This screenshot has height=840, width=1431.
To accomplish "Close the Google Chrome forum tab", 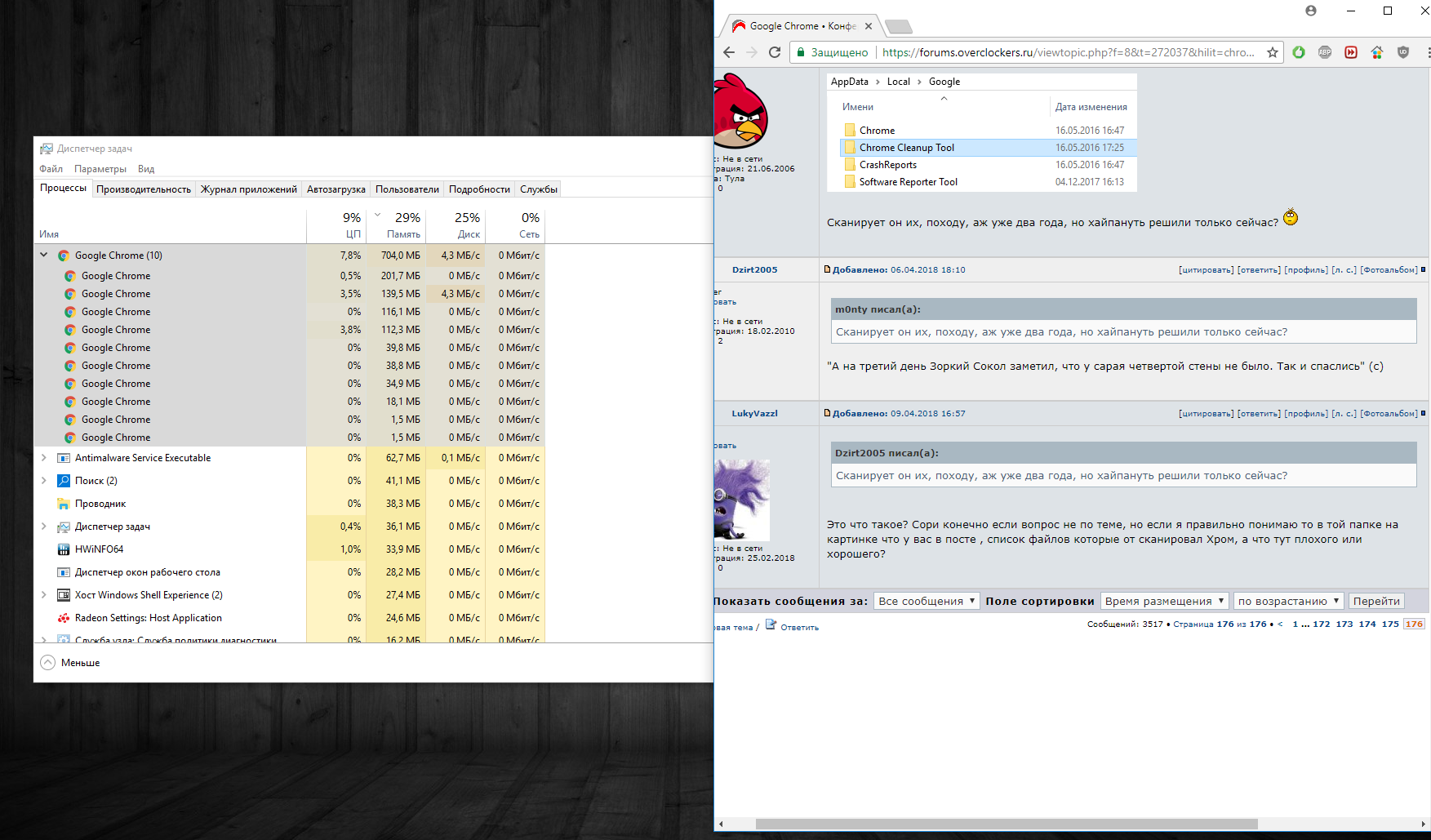I will coord(869,26).
